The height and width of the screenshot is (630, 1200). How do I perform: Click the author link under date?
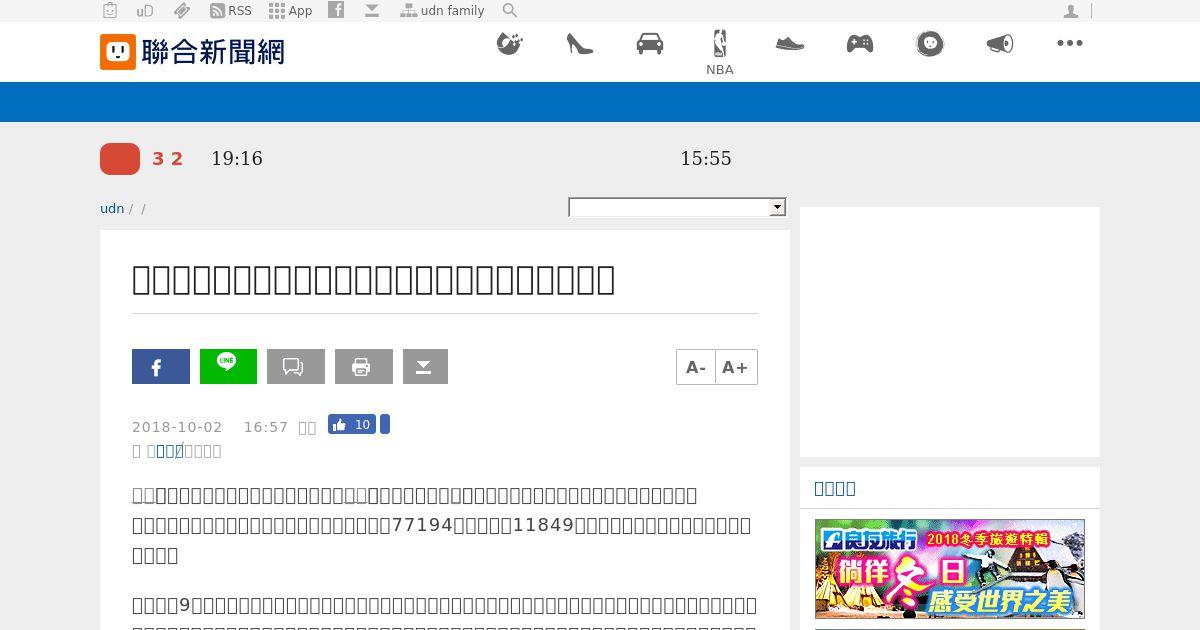pyautogui.click(x=170, y=451)
